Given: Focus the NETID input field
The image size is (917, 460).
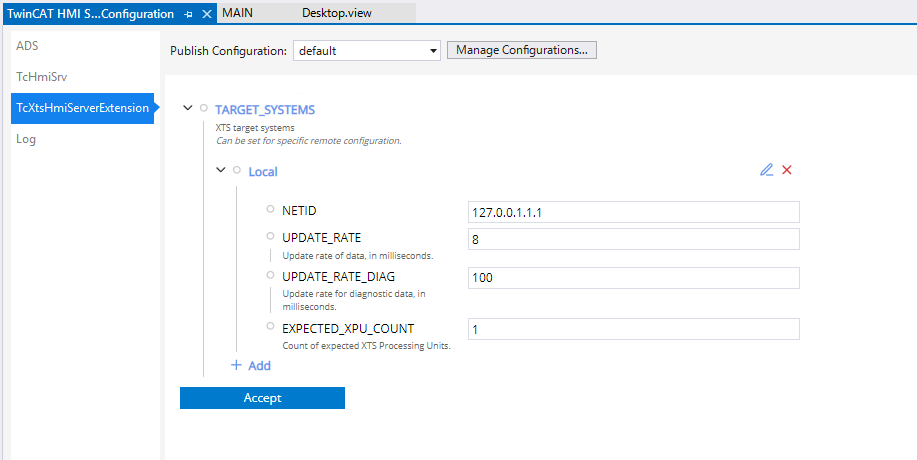Looking at the screenshot, I should pos(633,212).
